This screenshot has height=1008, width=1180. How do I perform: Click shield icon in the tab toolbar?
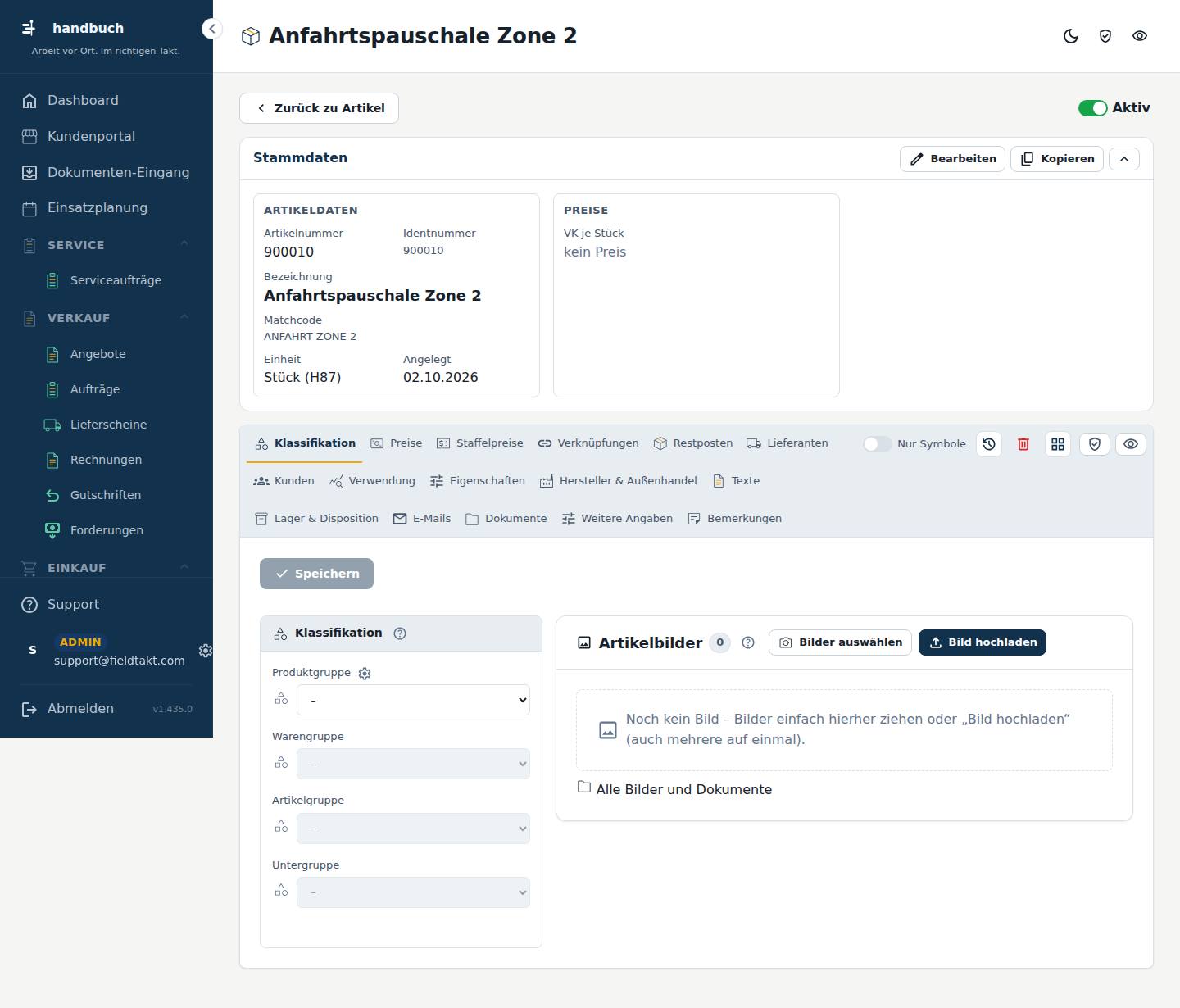click(1095, 444)
